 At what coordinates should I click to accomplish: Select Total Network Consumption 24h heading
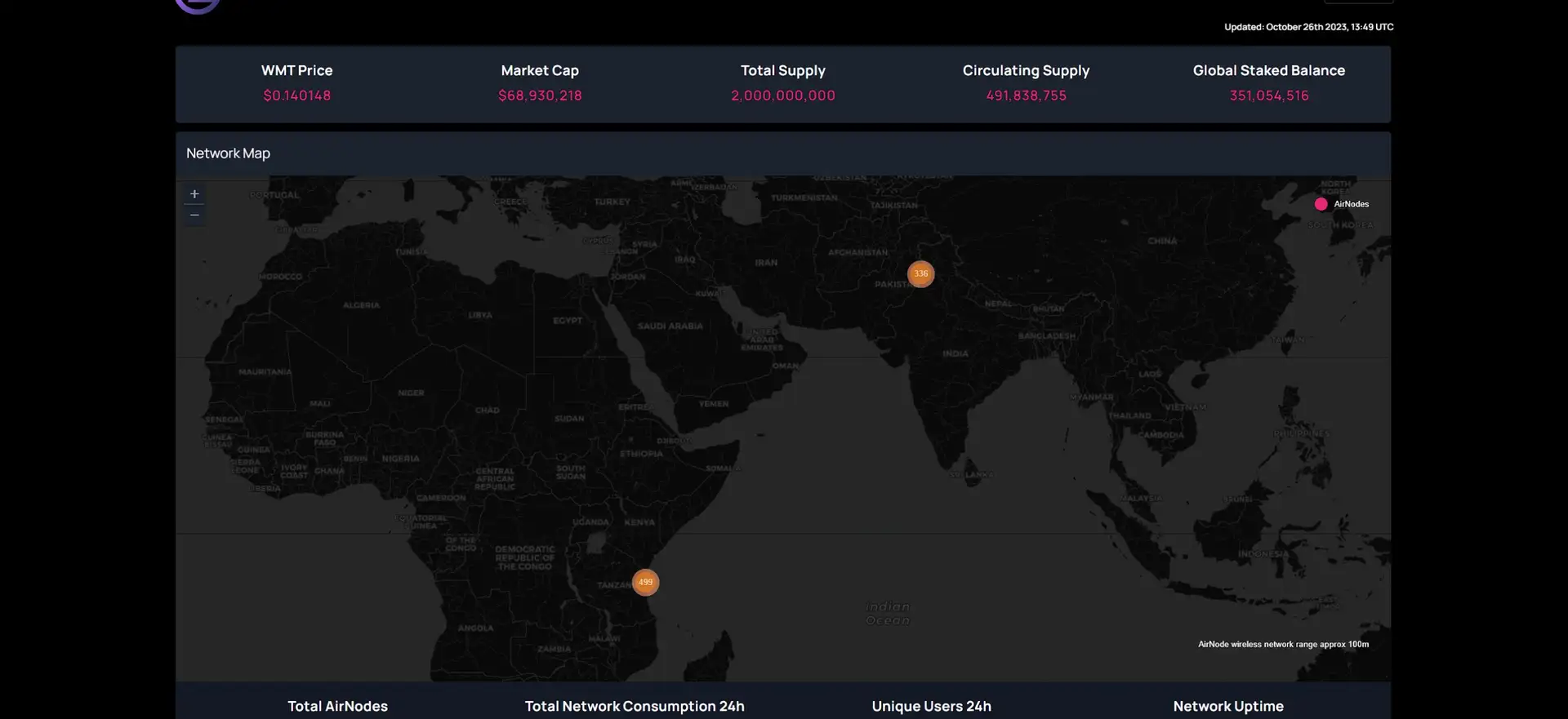click(635, 706)
